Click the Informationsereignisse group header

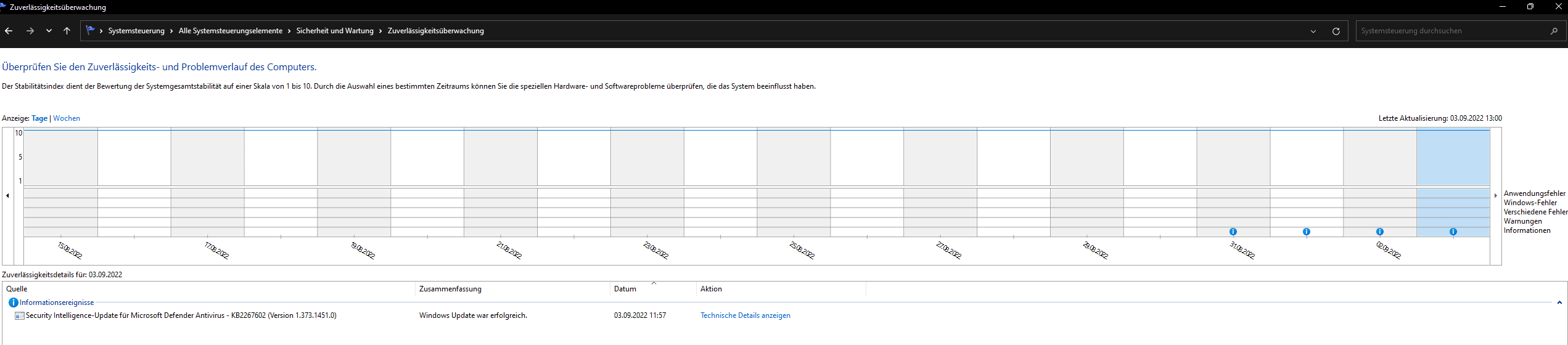pos(57,302)
